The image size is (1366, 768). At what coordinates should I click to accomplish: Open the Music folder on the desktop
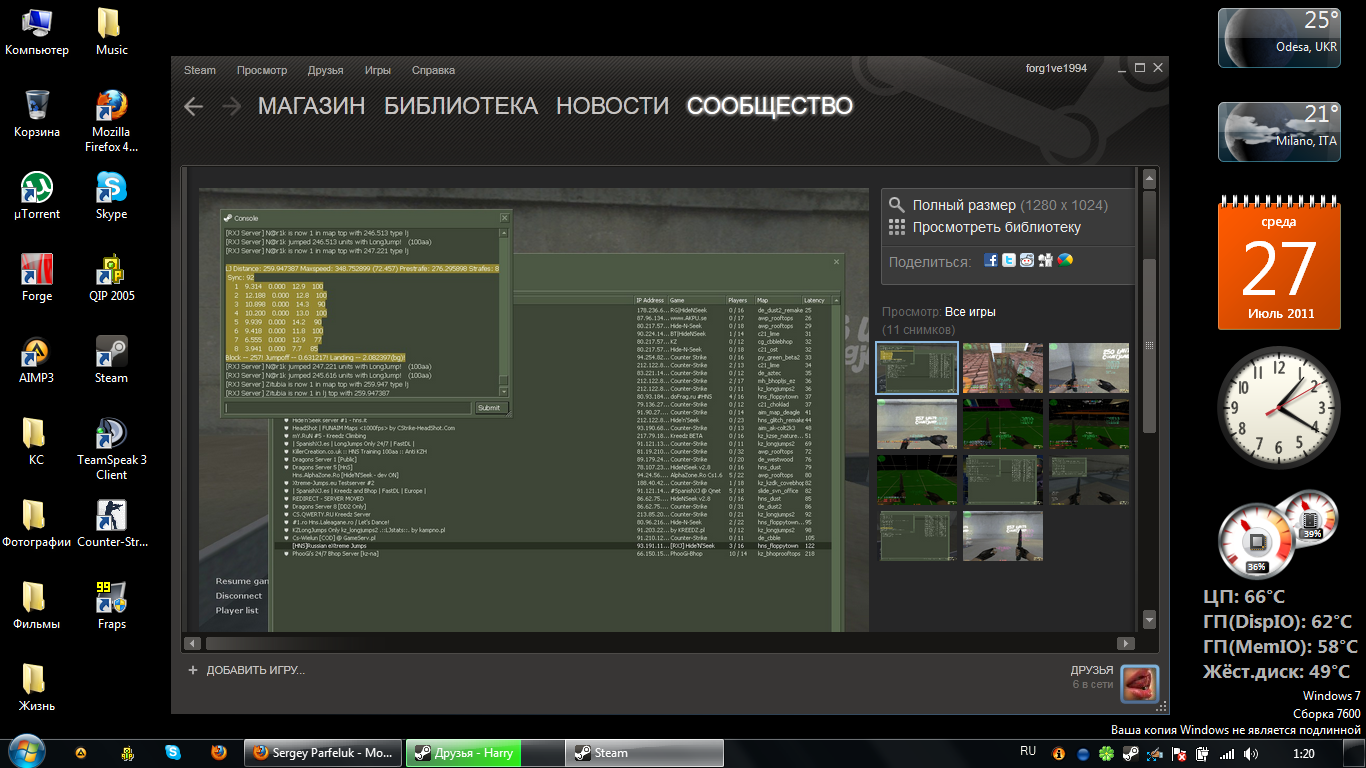pyautogui.click(x=111, y=31)
